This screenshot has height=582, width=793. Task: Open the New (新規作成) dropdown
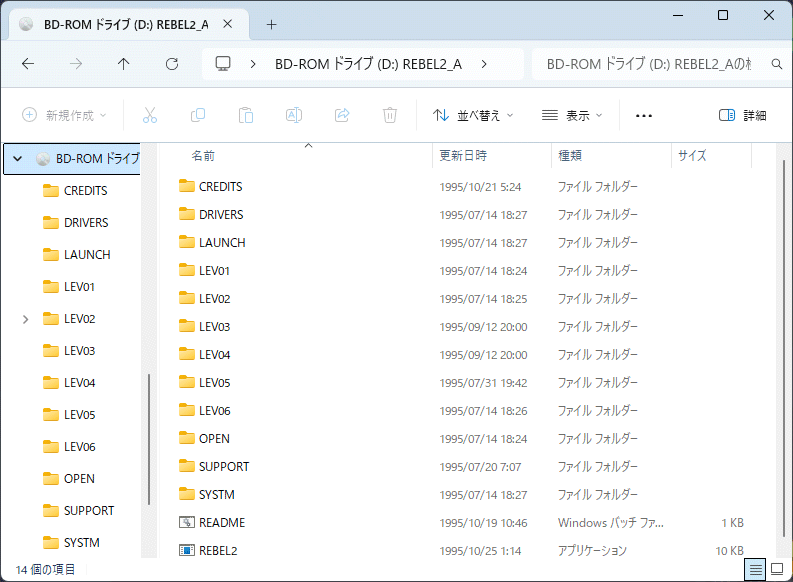click(64, 115)
